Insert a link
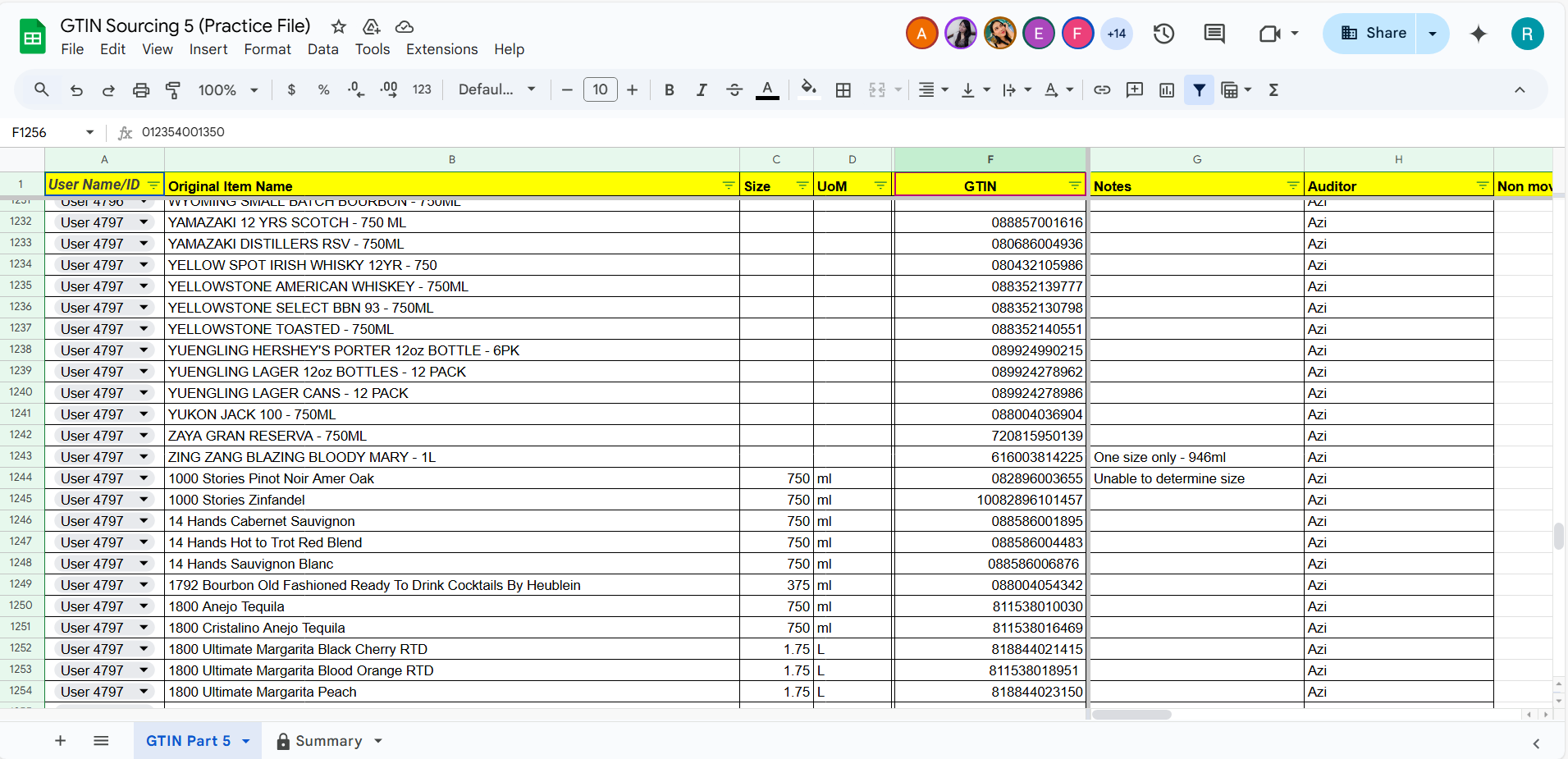1568x759 pixels. pyautogui.click(x=1102, y=90)
